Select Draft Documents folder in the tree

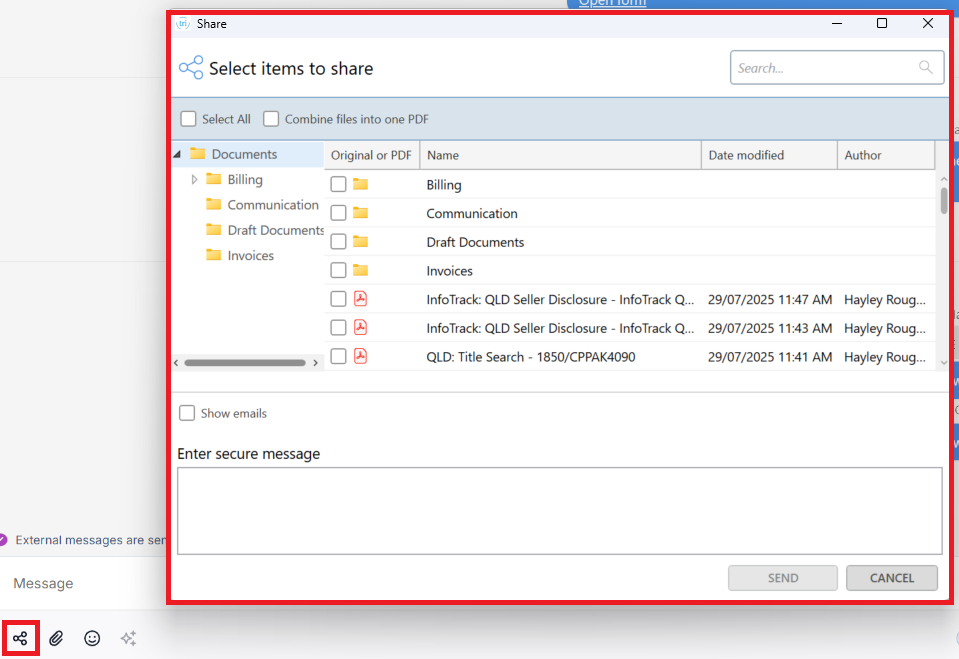275,230
